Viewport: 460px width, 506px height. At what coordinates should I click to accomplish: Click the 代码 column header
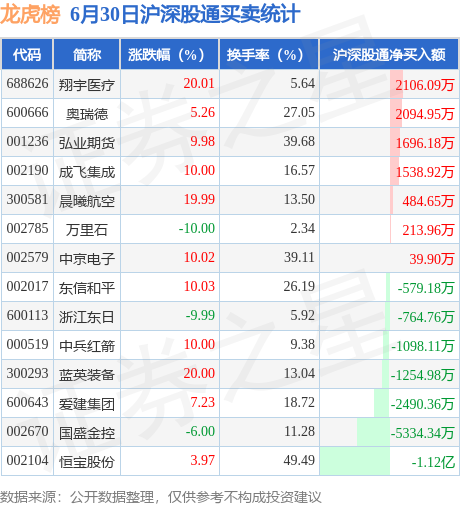[27, 55]
